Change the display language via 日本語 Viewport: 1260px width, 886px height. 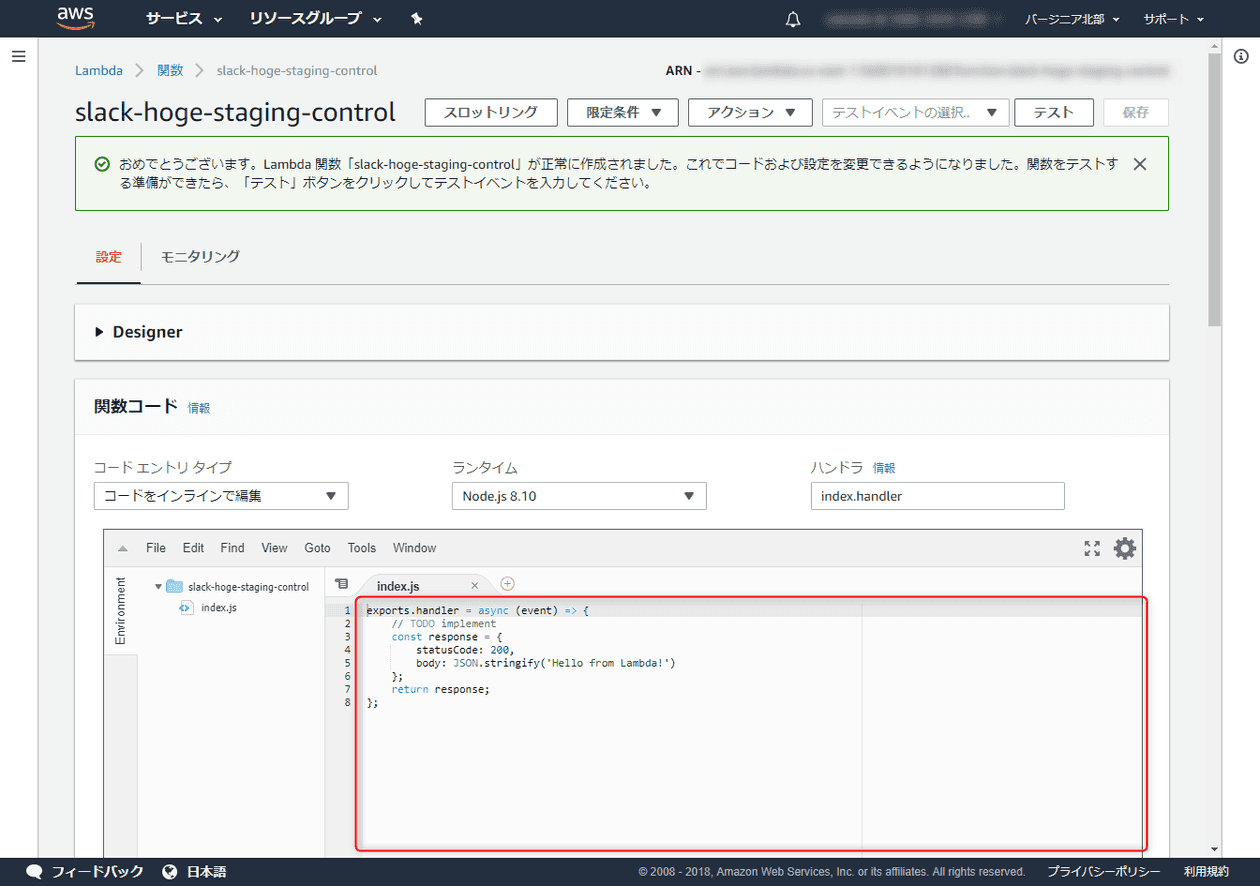pyautogui.click(x=204, y=871)
